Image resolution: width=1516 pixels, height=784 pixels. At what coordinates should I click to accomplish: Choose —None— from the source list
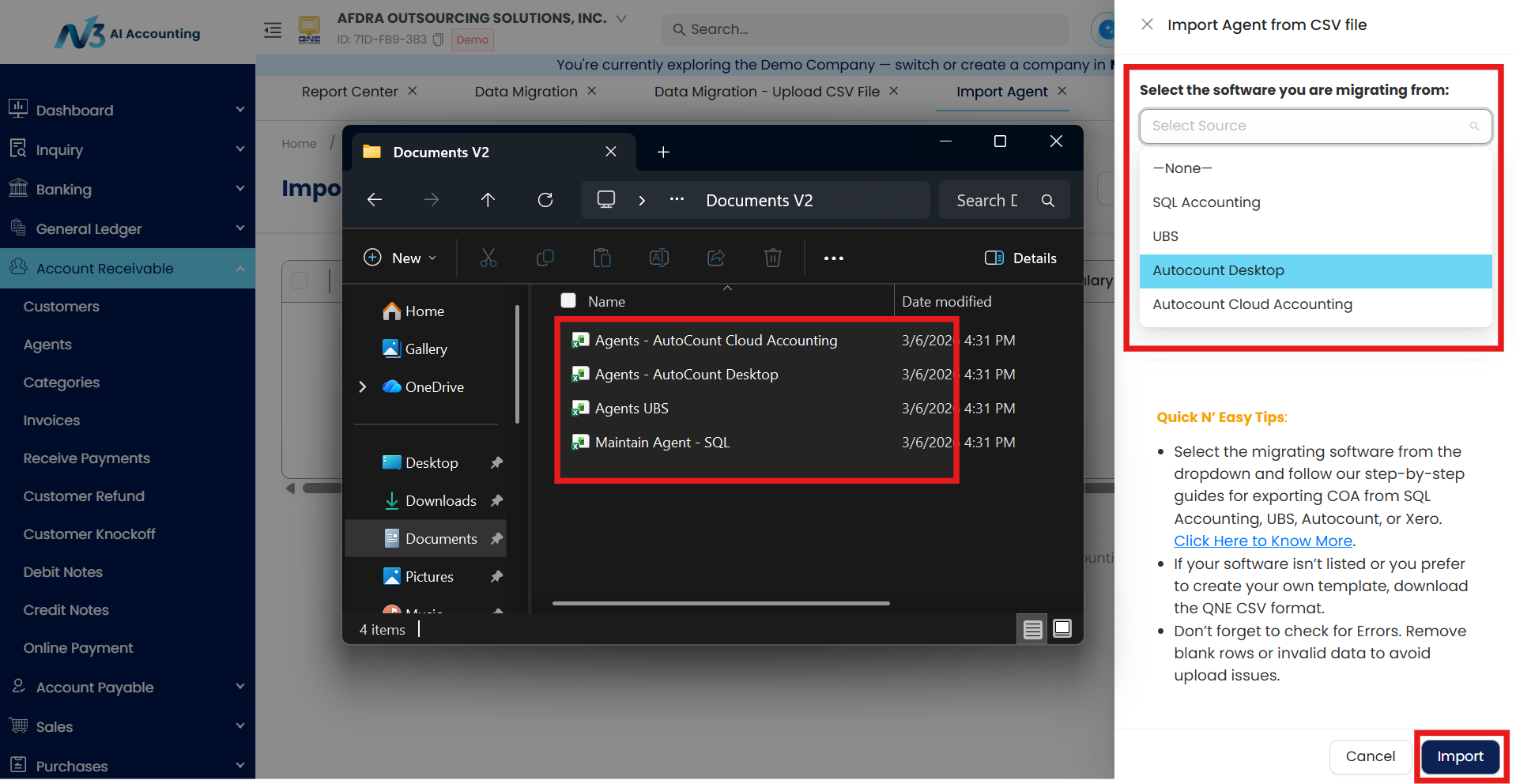pos(1315,168)
